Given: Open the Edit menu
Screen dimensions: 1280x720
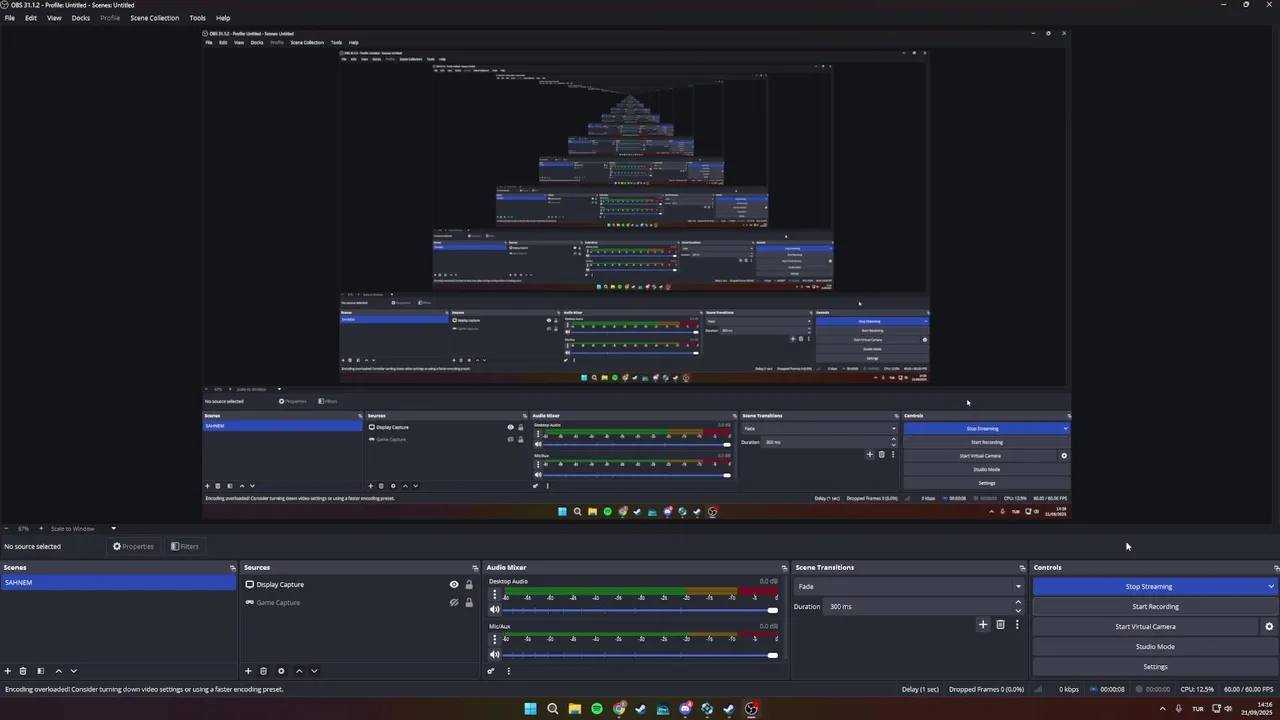Looking at the screenshot, I should point(31,18).
